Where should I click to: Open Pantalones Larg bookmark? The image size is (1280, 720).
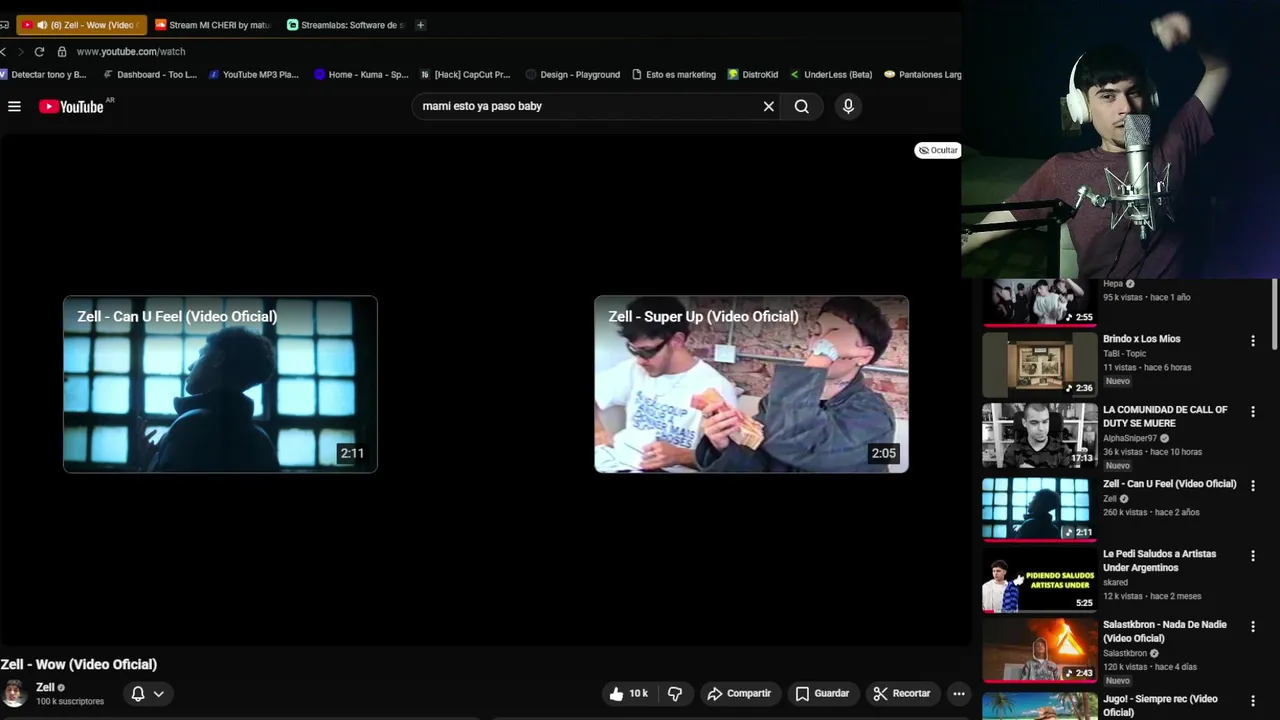[x=923, y=74]
